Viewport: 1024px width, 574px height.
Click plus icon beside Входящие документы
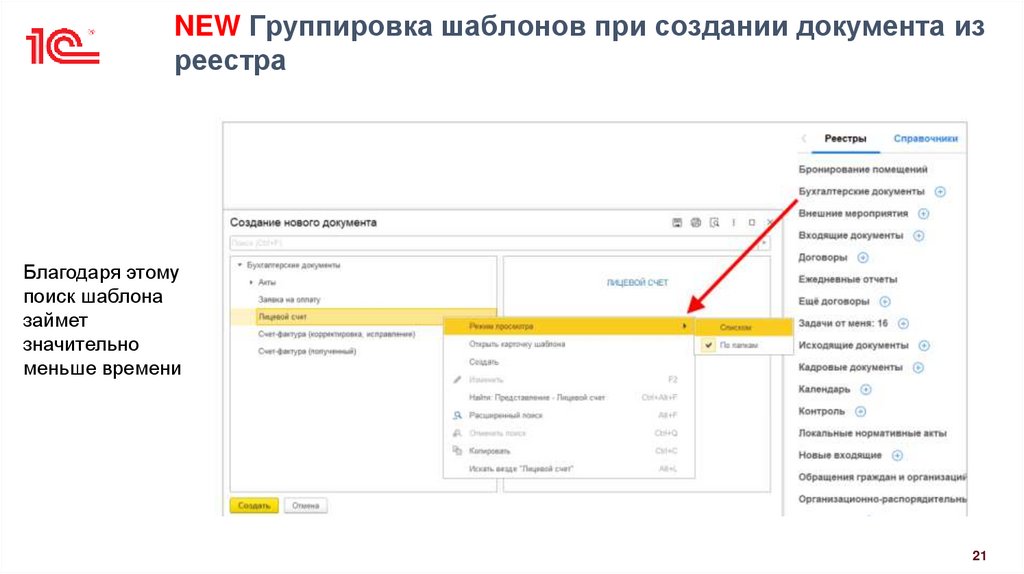click(x=919, y=236)
